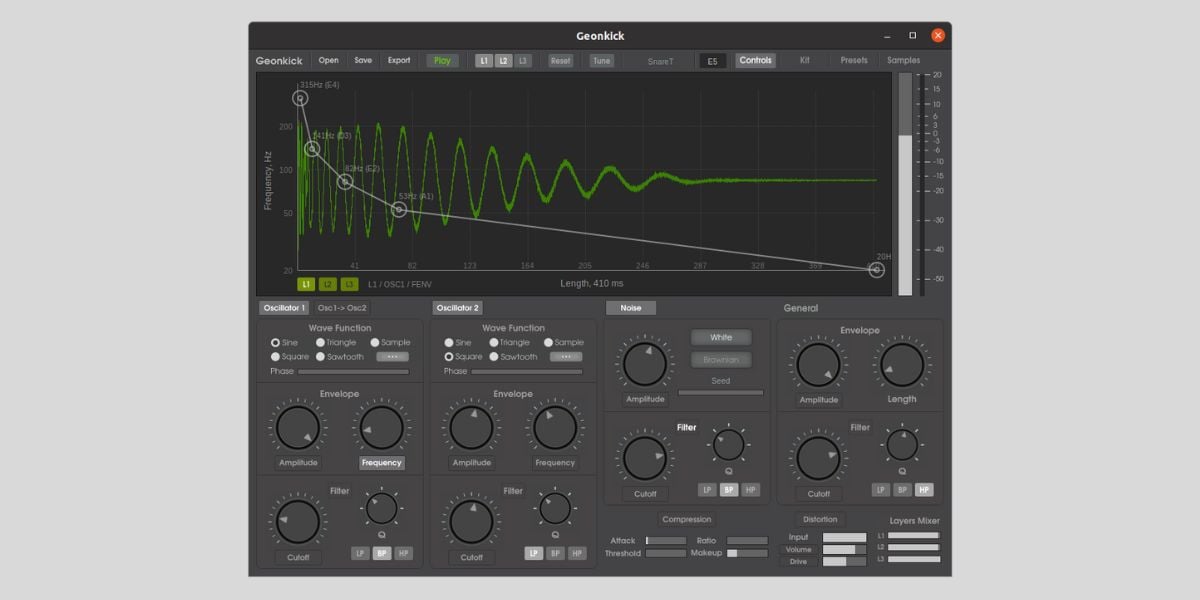Image resolution: width=1200 pixels, height=600 pixels.
Task: Adjust the Distortion Drive slider
Action: (x=844, y=562)
